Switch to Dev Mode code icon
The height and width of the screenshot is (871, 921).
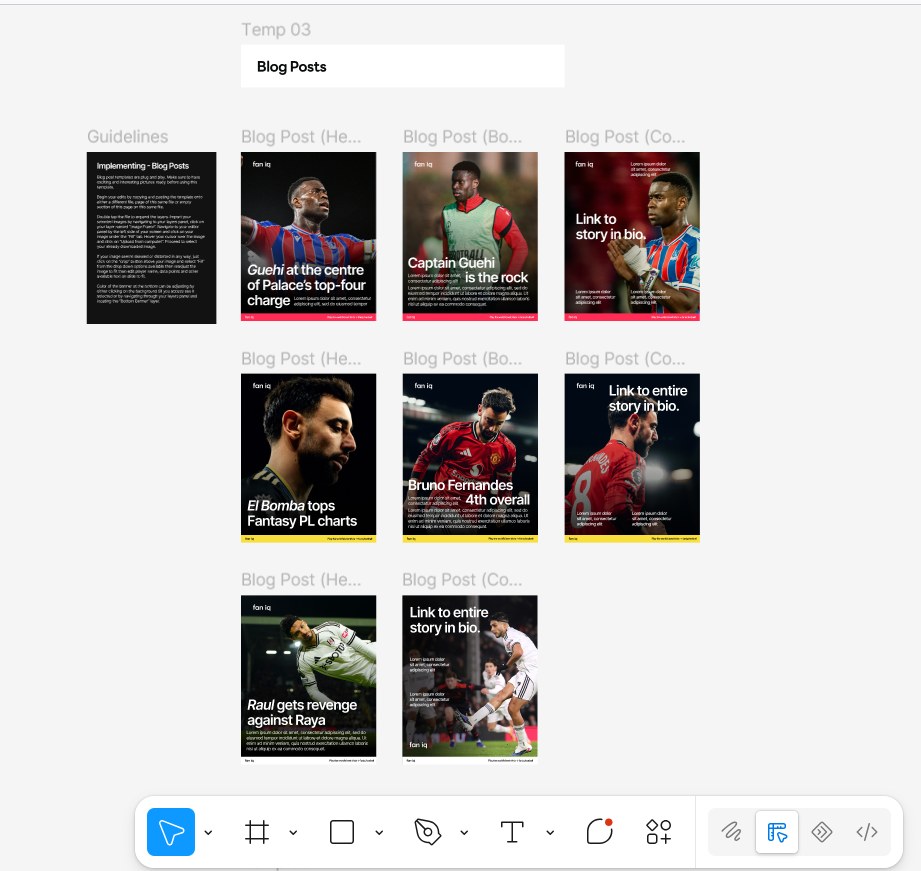[x=866, y=832]
